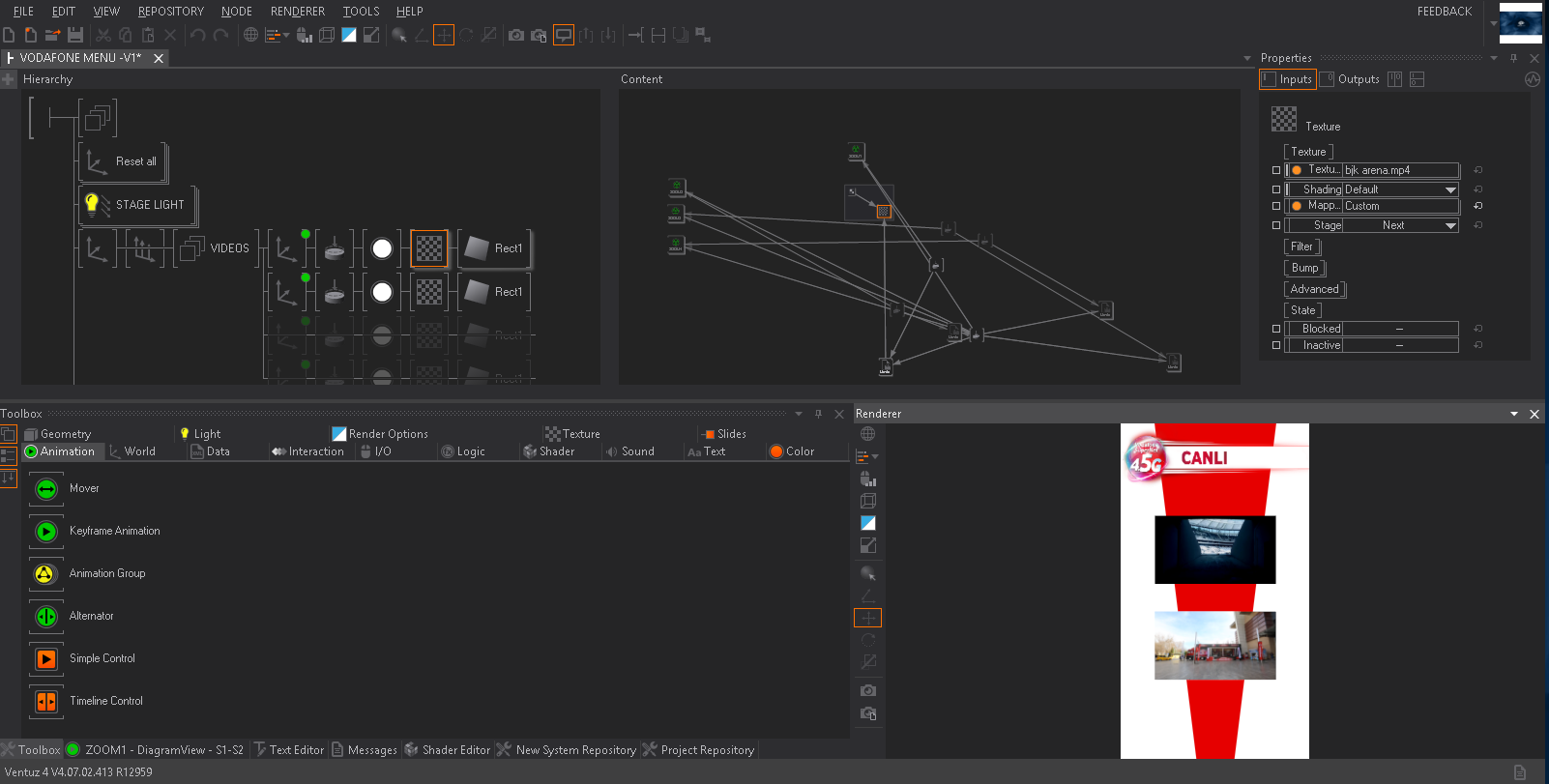Click the Mover animation node icon
The height and width of the screenshot is (784, 1549).
pos(45,489)
